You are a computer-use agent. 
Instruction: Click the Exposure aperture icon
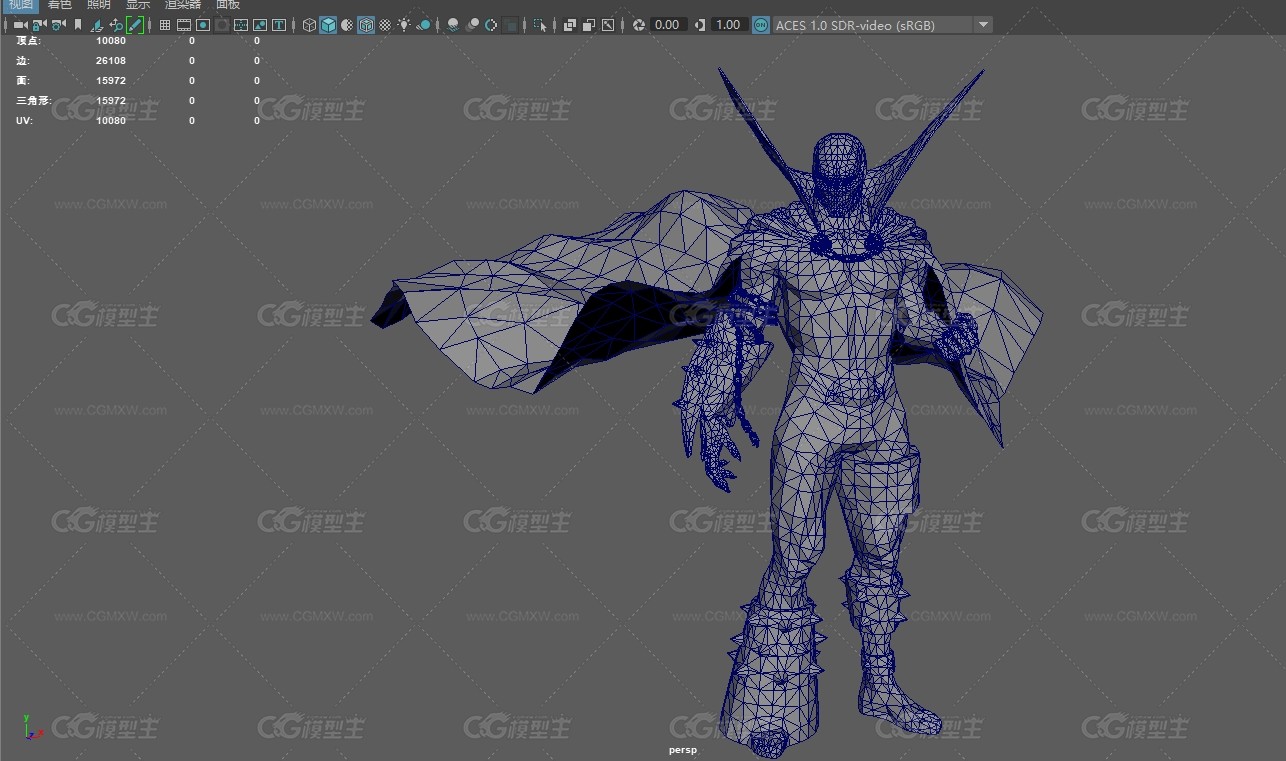pos(639,25)
